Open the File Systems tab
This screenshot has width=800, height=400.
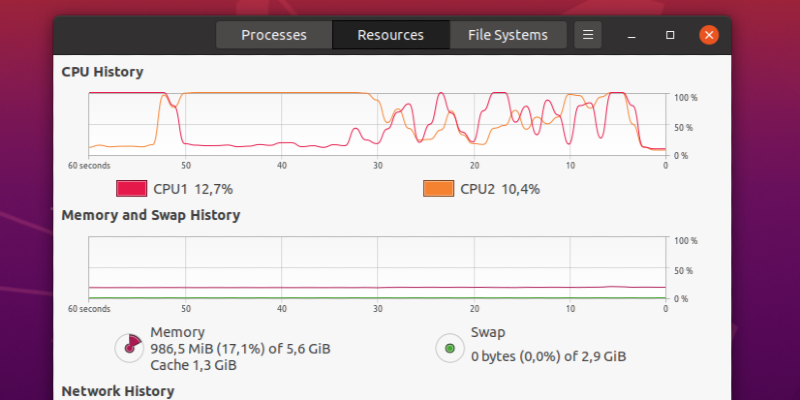tap(508, 35)
